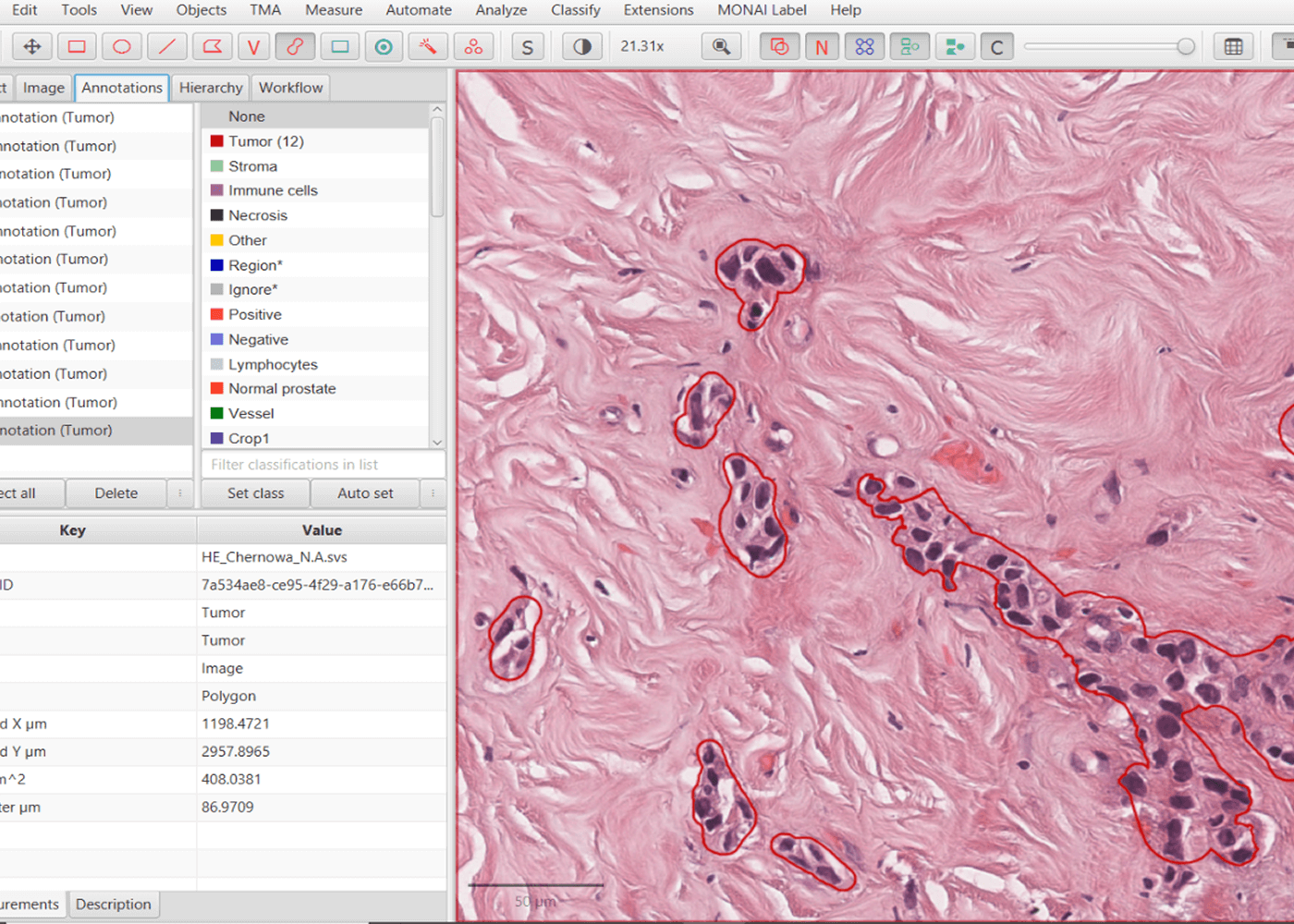Switch to the Hierarchy tab
The image size is (1294, 924).
point(211,87)
